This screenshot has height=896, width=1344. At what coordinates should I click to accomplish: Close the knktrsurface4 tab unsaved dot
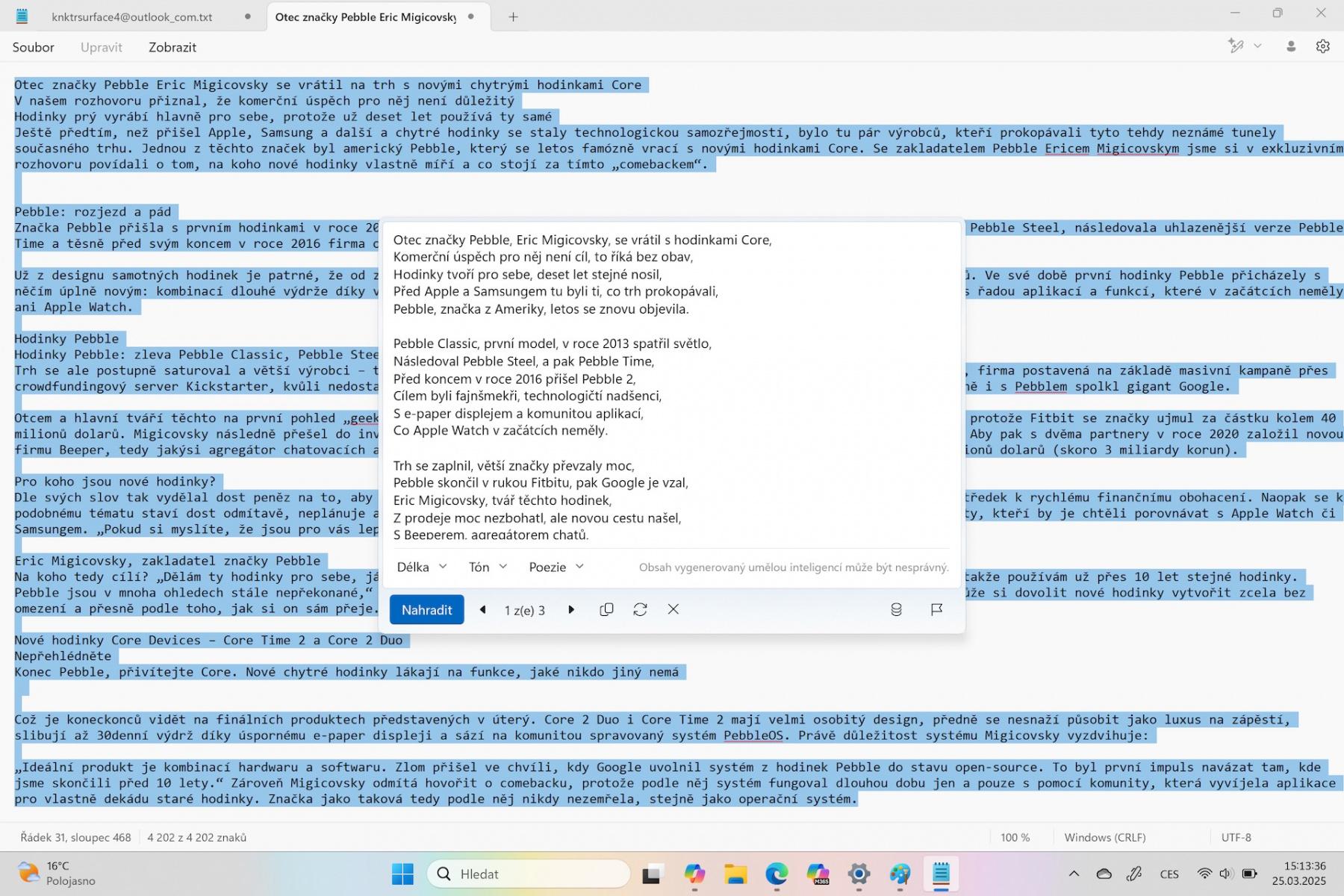tap(247, 16)
